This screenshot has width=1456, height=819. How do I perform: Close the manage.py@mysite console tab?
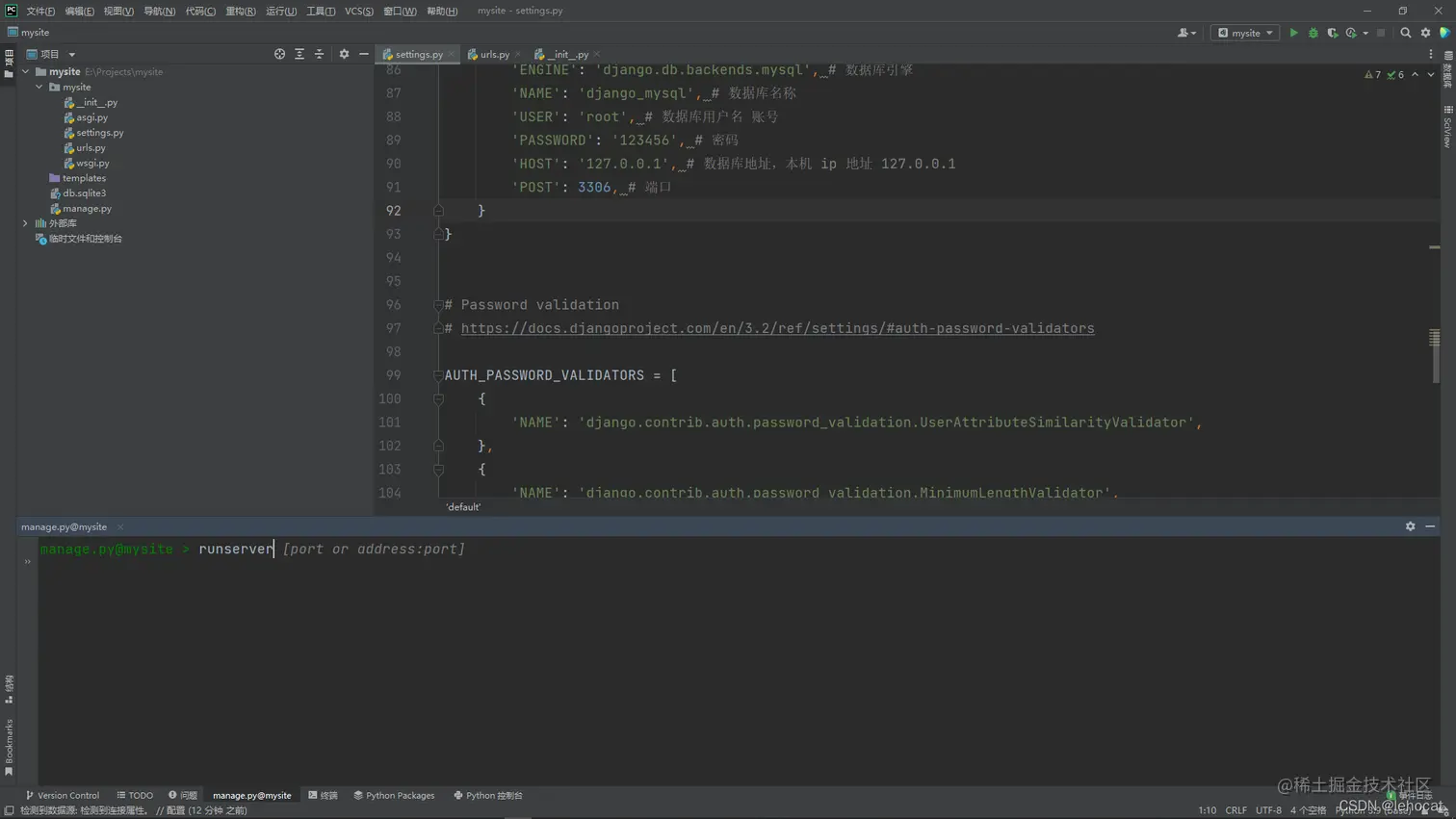coord(120,527)
